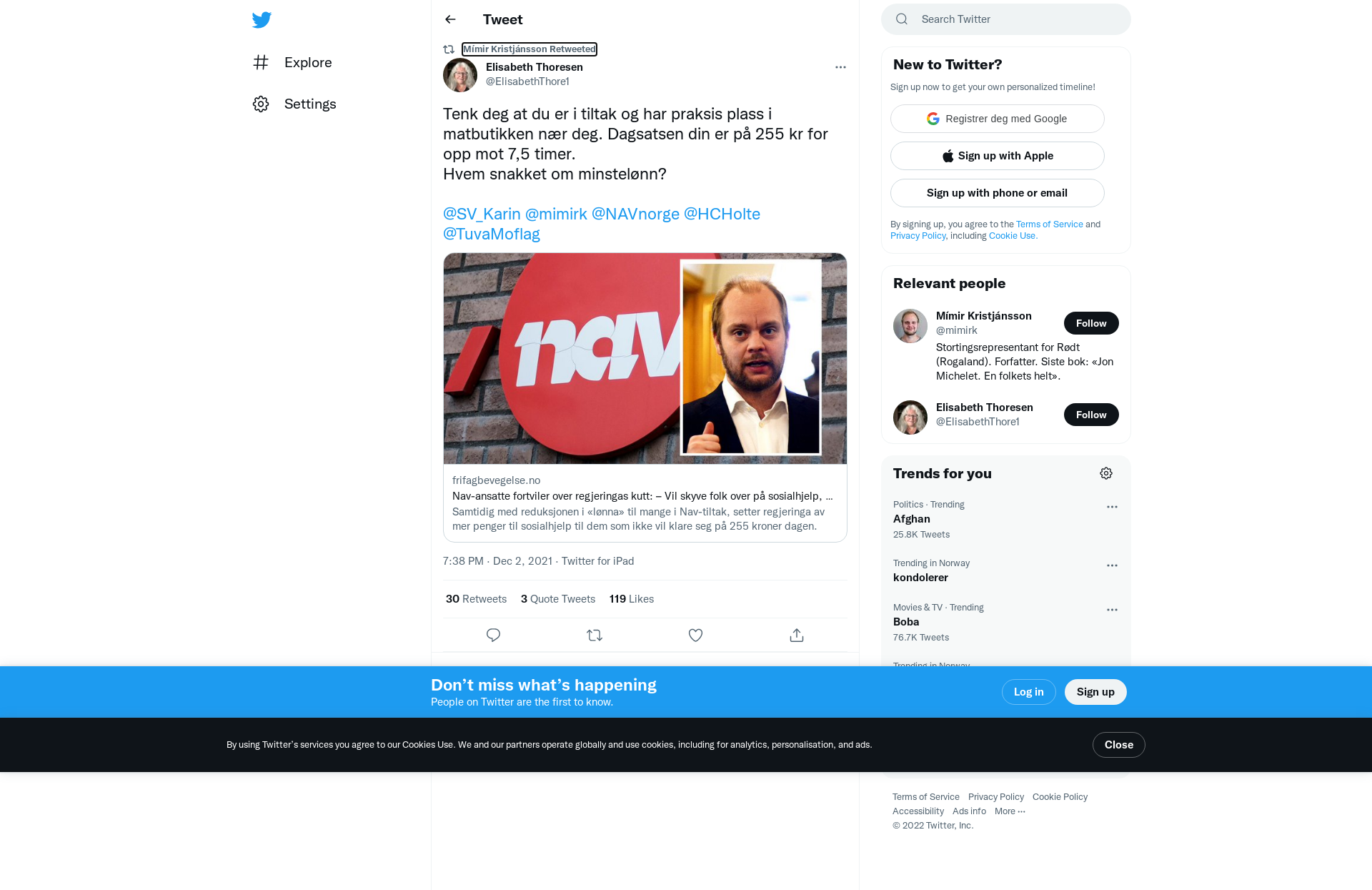Follow Mímir Kristjánsson

coord(1091,323)
